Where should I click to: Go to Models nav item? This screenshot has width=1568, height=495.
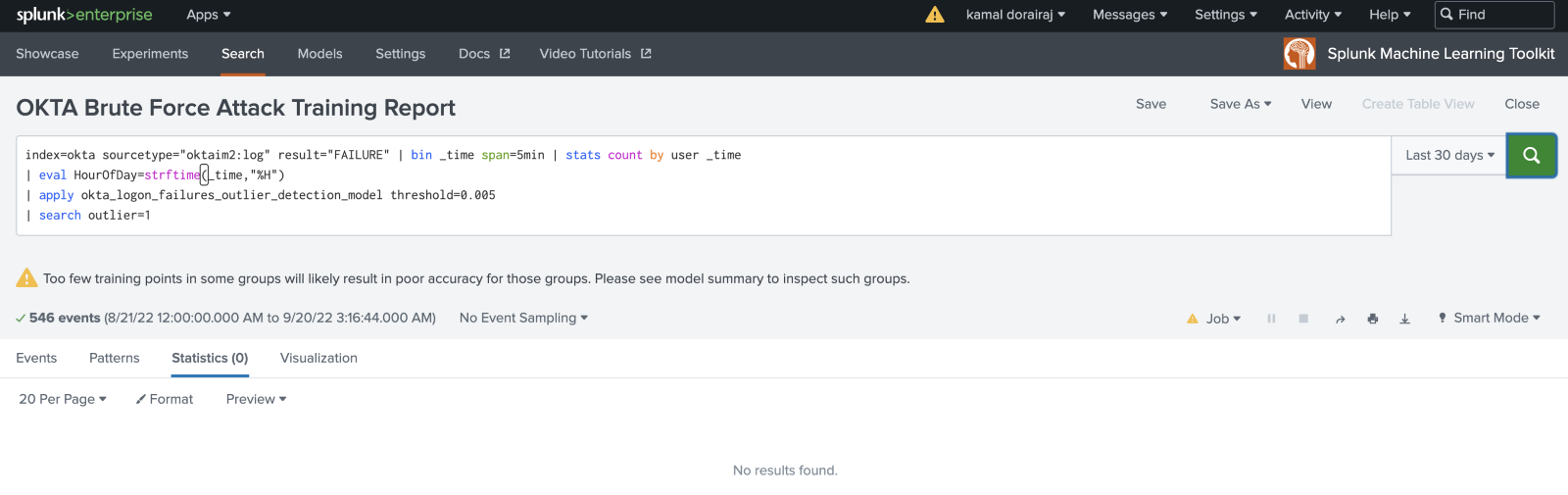(319, 54)
